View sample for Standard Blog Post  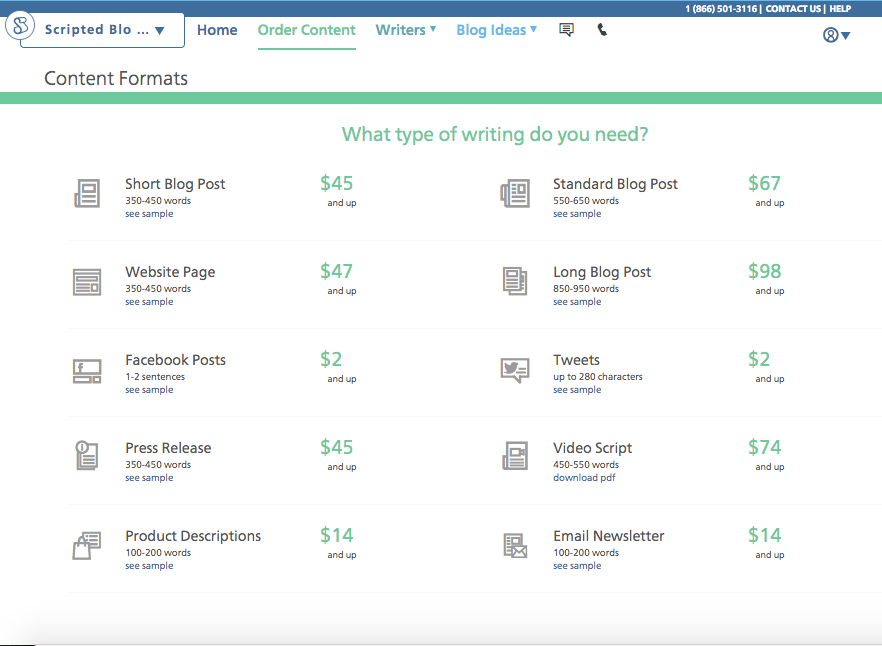[577, 214]
